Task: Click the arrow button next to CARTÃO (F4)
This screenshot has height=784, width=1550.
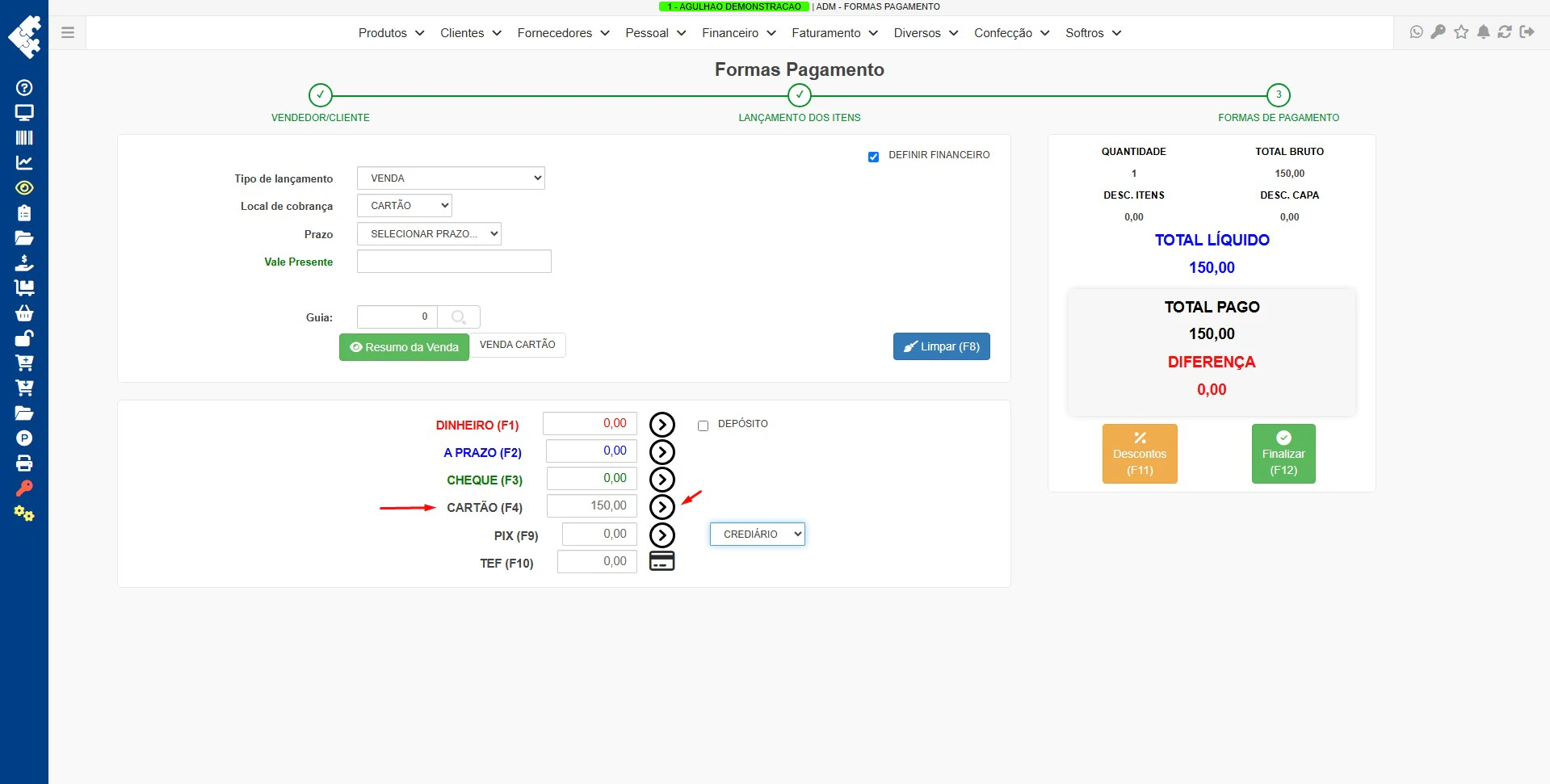Action: [x=662, y=507]
